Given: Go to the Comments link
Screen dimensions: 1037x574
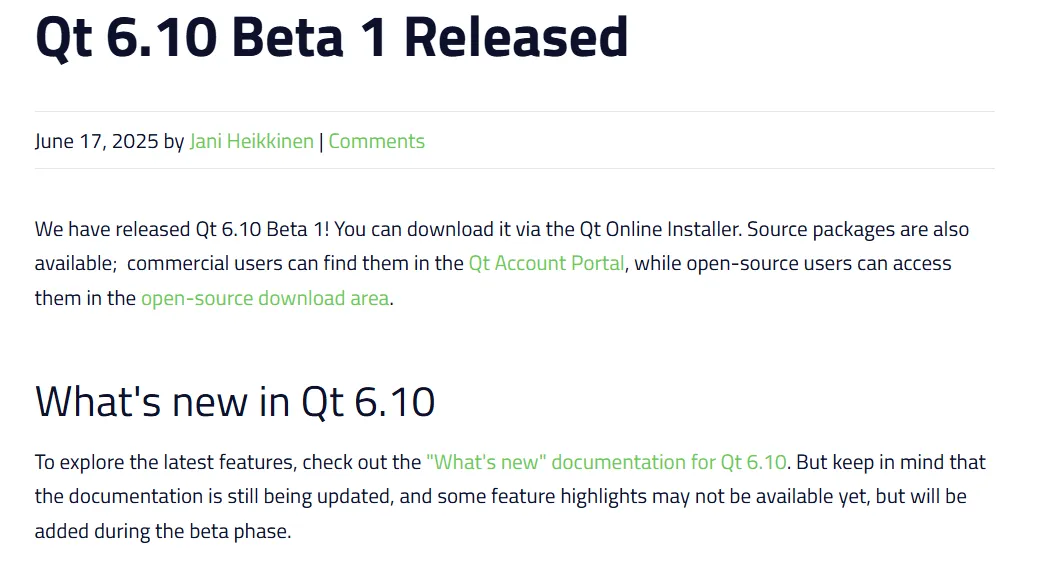Looking at the screenshot, I should tap(376, 141).
